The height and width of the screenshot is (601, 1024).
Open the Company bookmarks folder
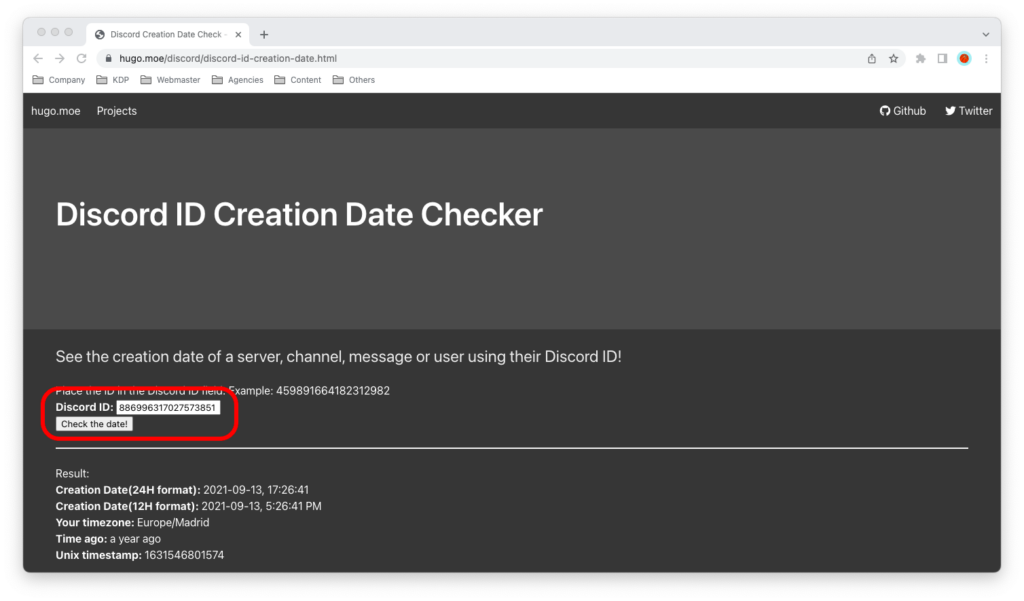point(59,80)
